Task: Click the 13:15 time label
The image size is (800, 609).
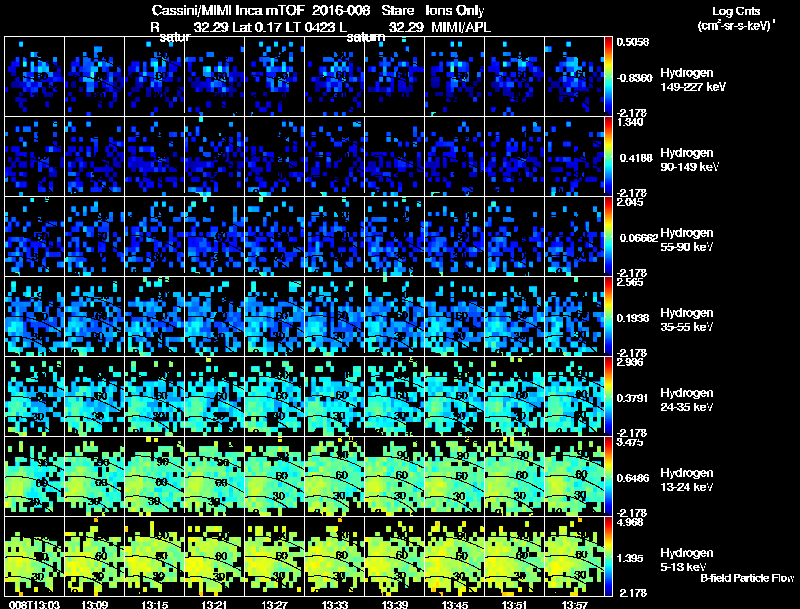Action: tap(155, 604)
